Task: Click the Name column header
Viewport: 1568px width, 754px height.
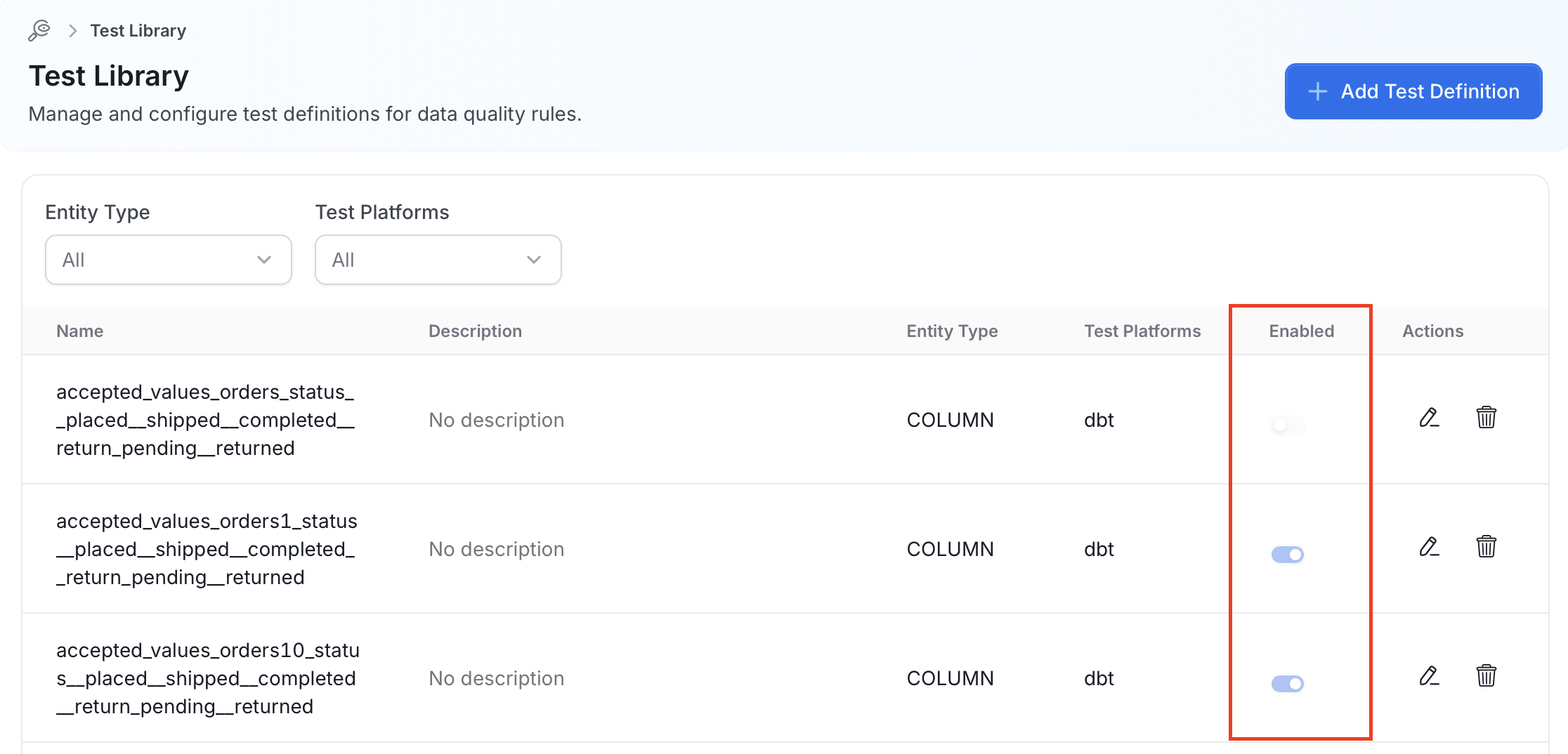Action: 80,331
